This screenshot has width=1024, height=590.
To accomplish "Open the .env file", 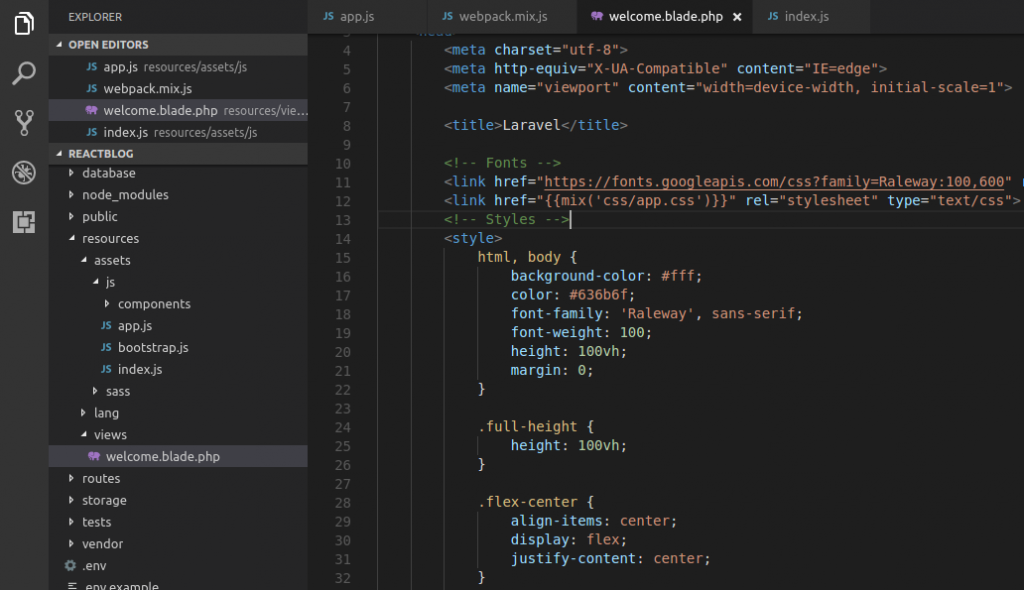I will pos(178,566).
